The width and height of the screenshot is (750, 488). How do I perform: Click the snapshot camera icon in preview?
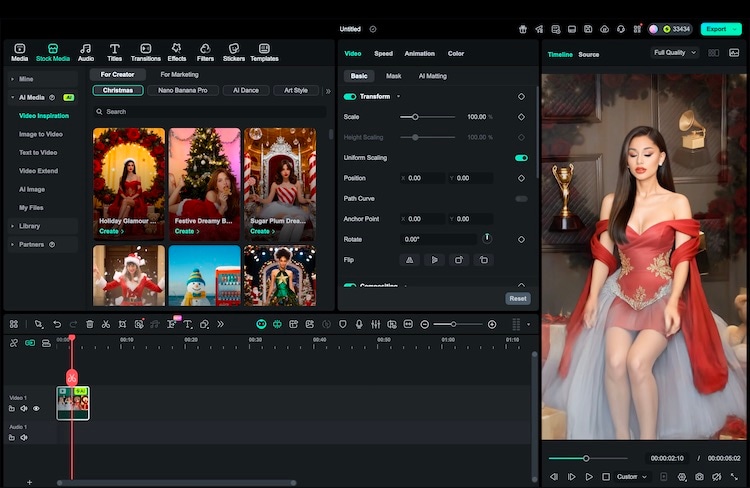coord(699,477)
